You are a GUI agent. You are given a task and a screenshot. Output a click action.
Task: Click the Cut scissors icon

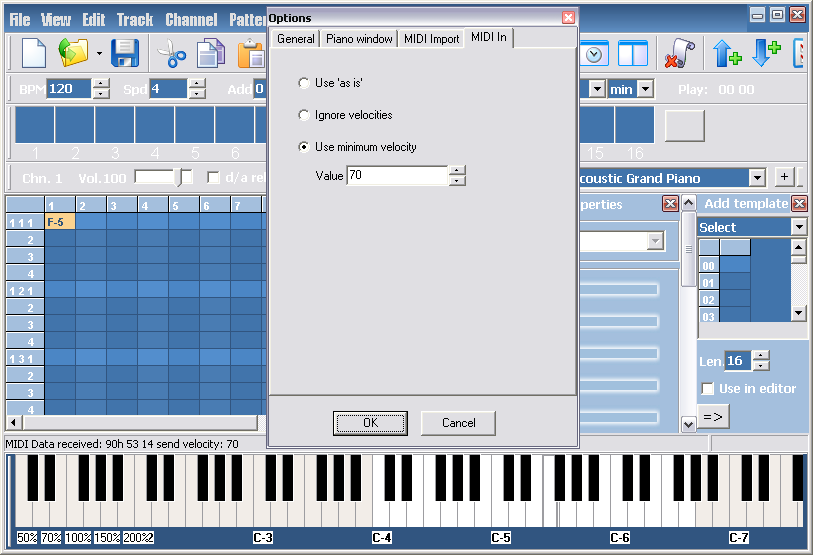tap(171, 53)
